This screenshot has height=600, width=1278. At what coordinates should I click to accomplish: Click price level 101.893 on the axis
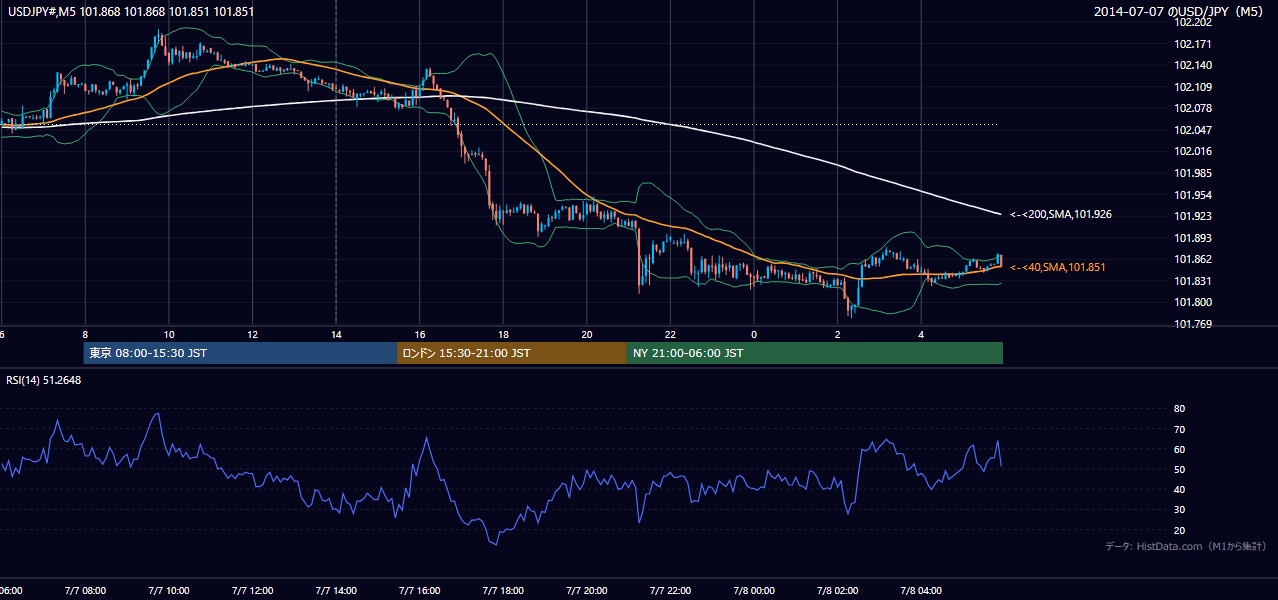click(x=1195, y=238)
